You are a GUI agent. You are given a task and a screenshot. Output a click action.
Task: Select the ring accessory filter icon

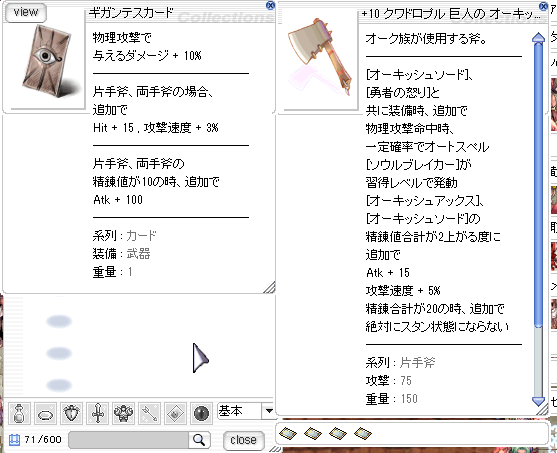45,413
